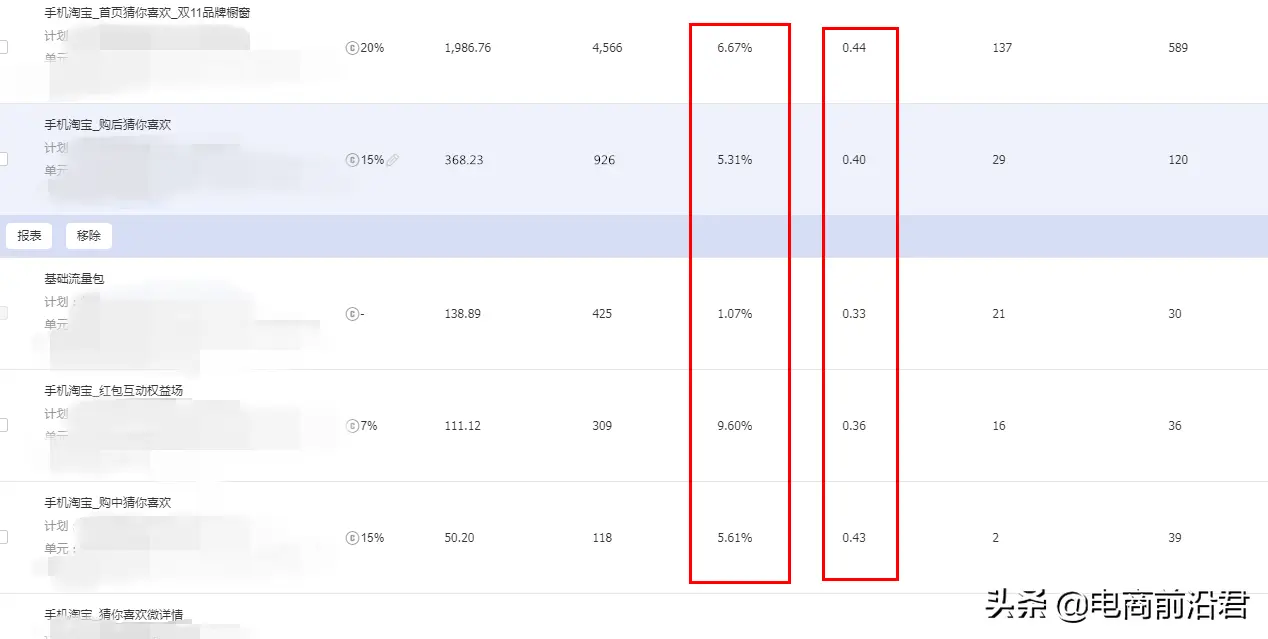1268x639 pixels.
Task: Tick the checkbox for 购中猜你喜欢 row
Action: click(x=3, y=538)
